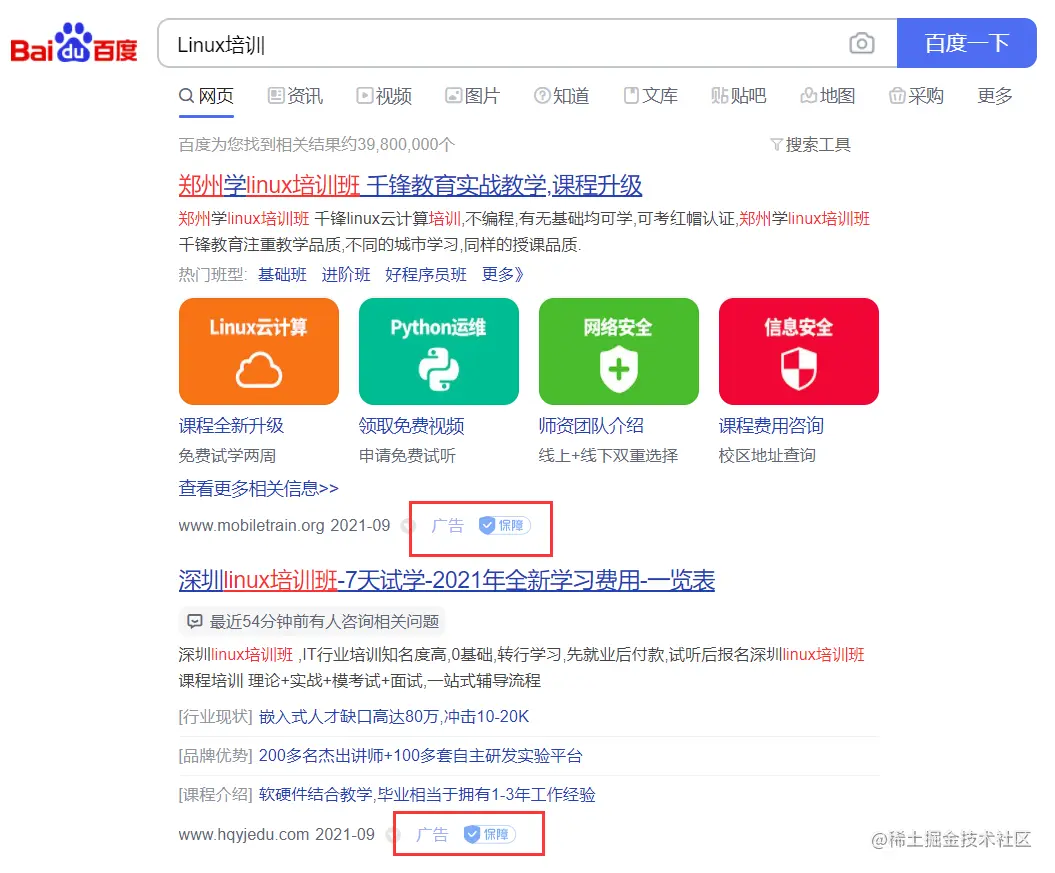Open the 采购 tab
Image resolution: width=1055 pixels, height=873 pixels.
(x=916, y=96)
